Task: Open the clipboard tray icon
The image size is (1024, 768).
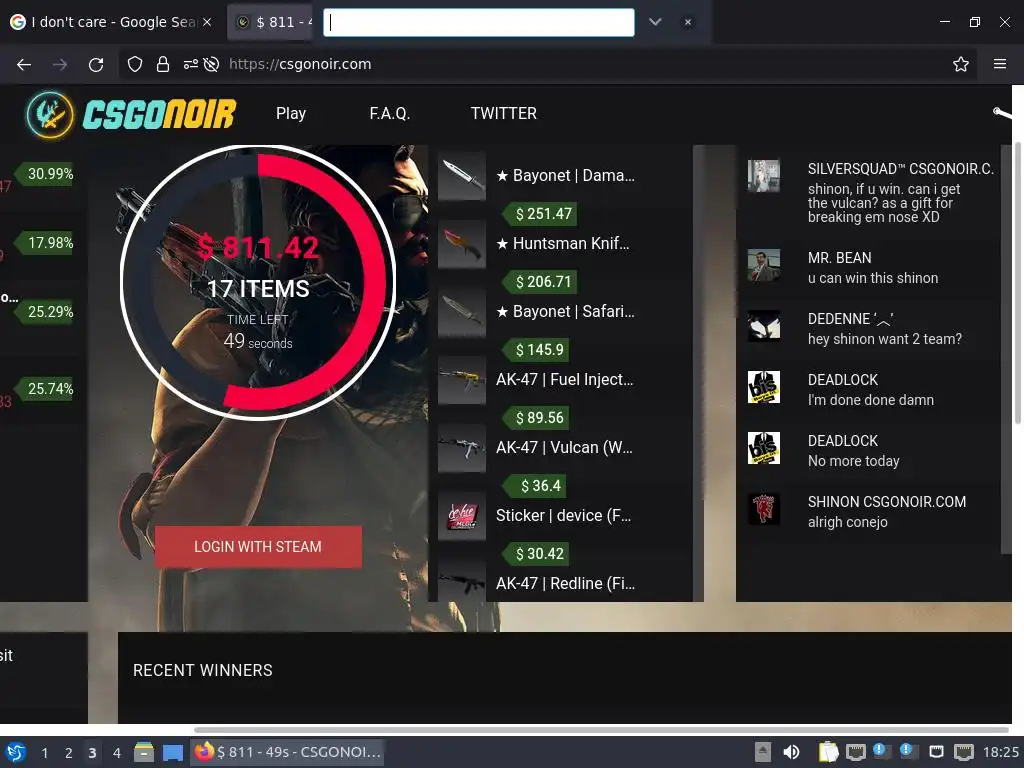Action: 828,752
